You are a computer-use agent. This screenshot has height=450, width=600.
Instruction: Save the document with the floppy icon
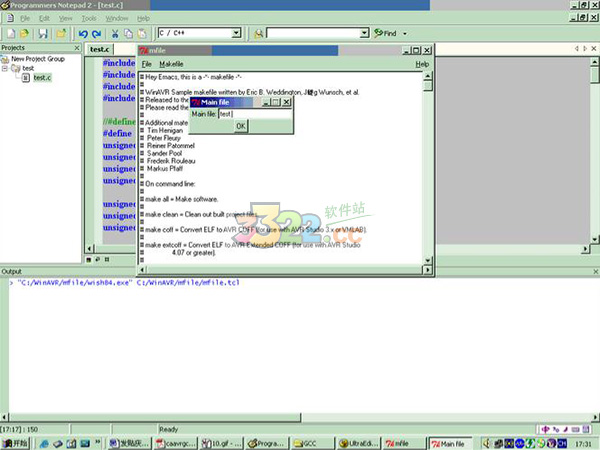coord(42,34)
